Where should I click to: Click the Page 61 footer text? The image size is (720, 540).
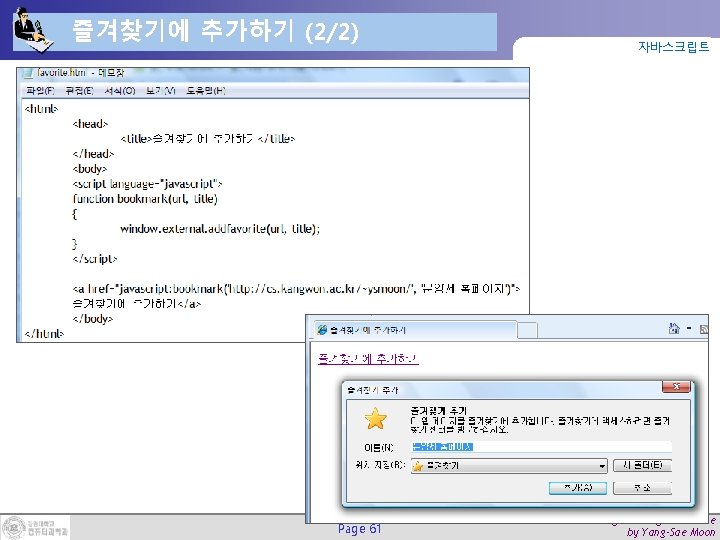[x=360, y=529]
